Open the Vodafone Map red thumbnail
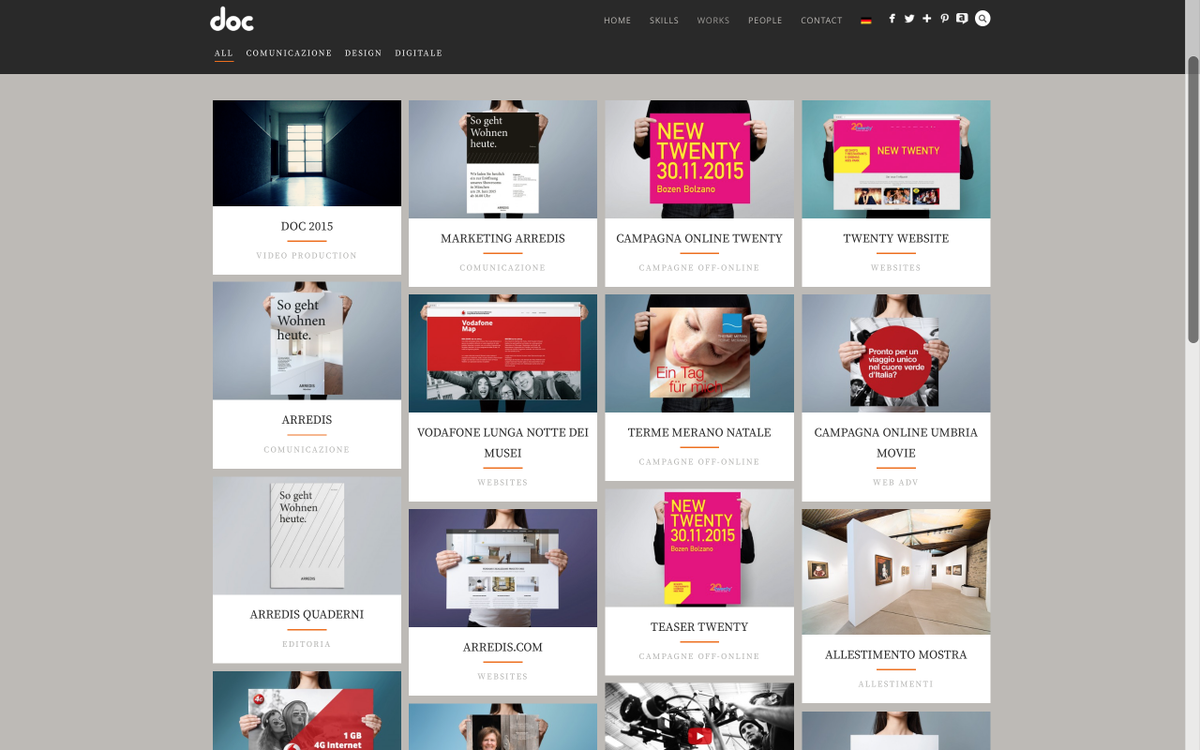Viewport: 1200px width, 750px height. tap(503, 353)
